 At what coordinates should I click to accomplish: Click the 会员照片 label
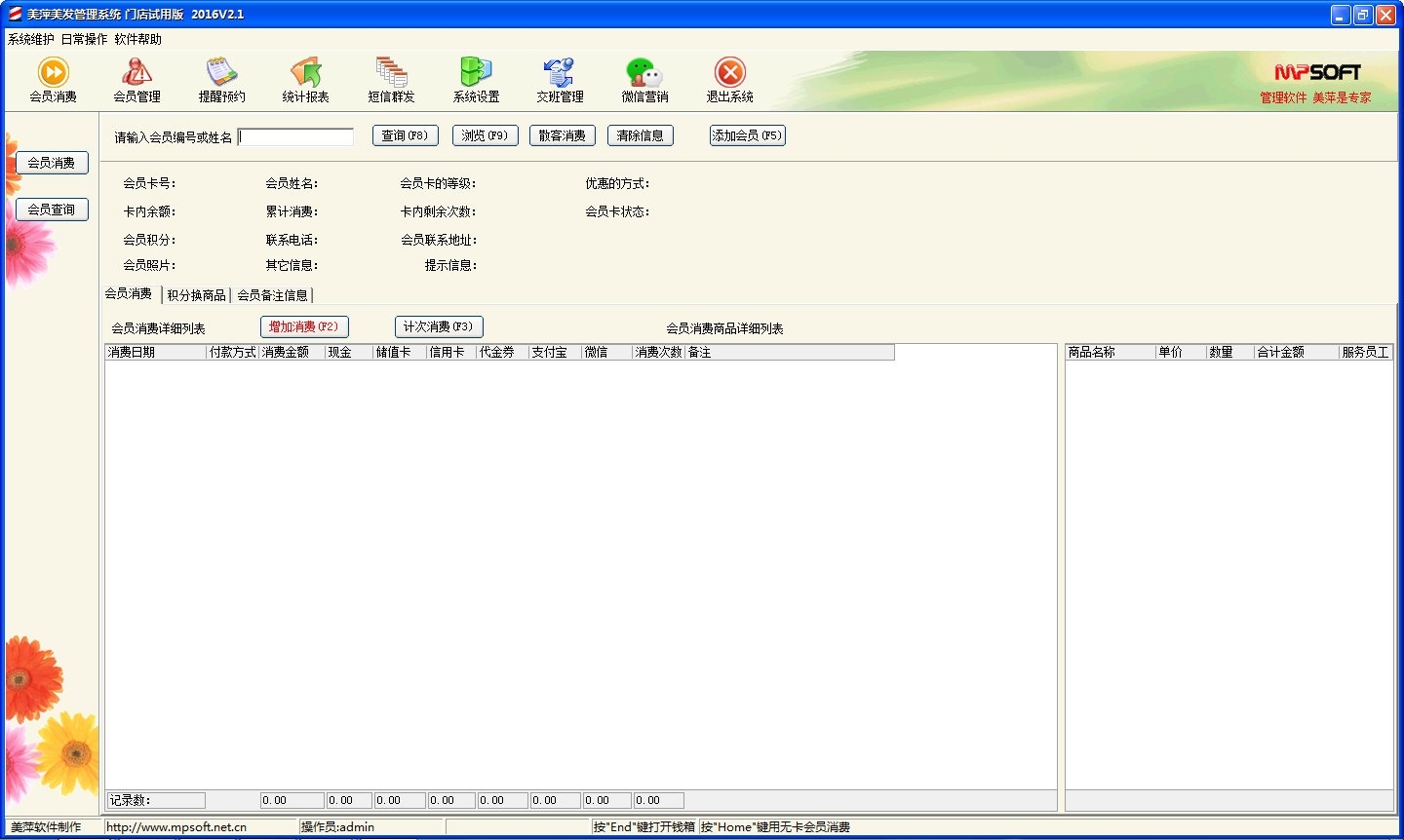pyautogui.click(x=149, y=265)
